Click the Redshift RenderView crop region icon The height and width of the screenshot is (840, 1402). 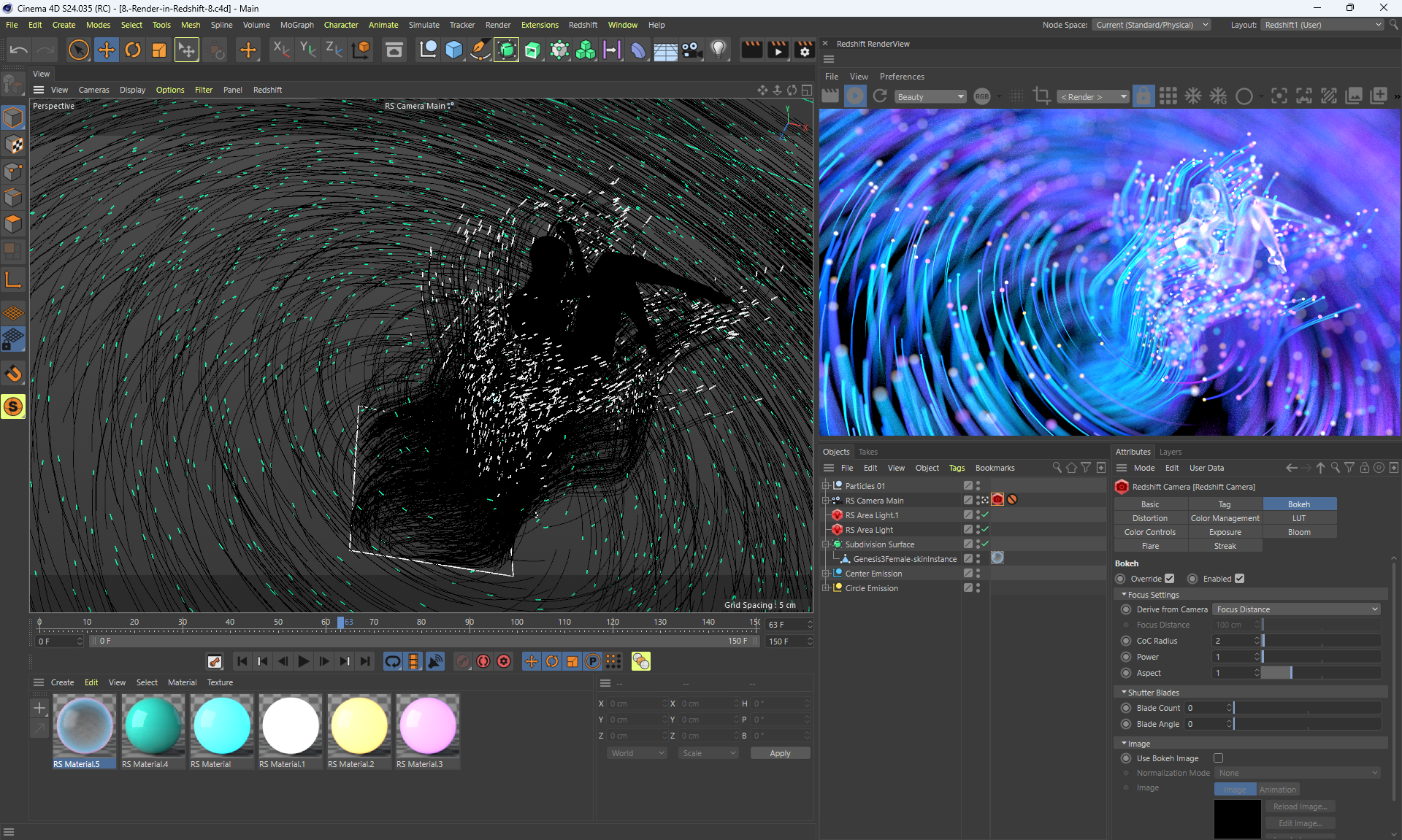pos(1042,96)
